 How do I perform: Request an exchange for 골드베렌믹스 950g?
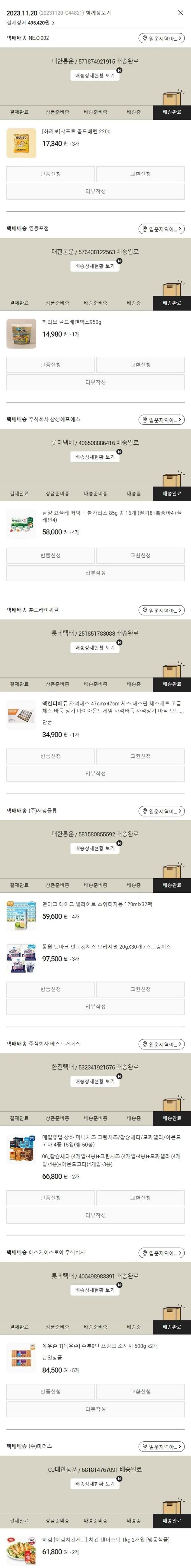click(140, 365)
